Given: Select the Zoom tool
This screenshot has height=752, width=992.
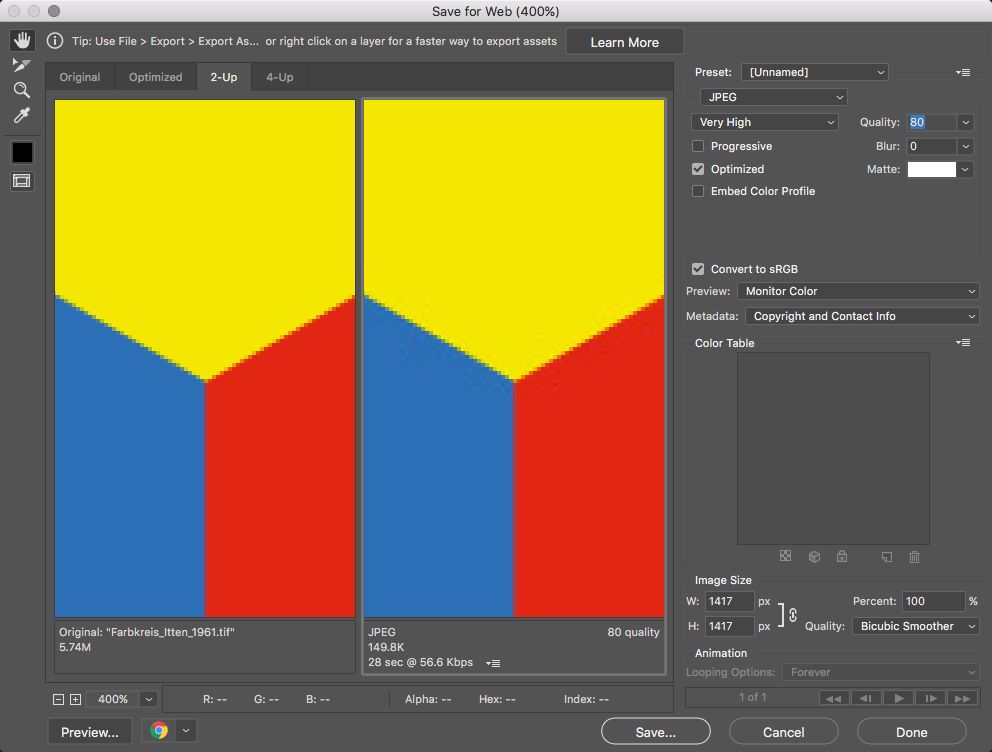Looking at the screenshot, I should coord(22,90).
